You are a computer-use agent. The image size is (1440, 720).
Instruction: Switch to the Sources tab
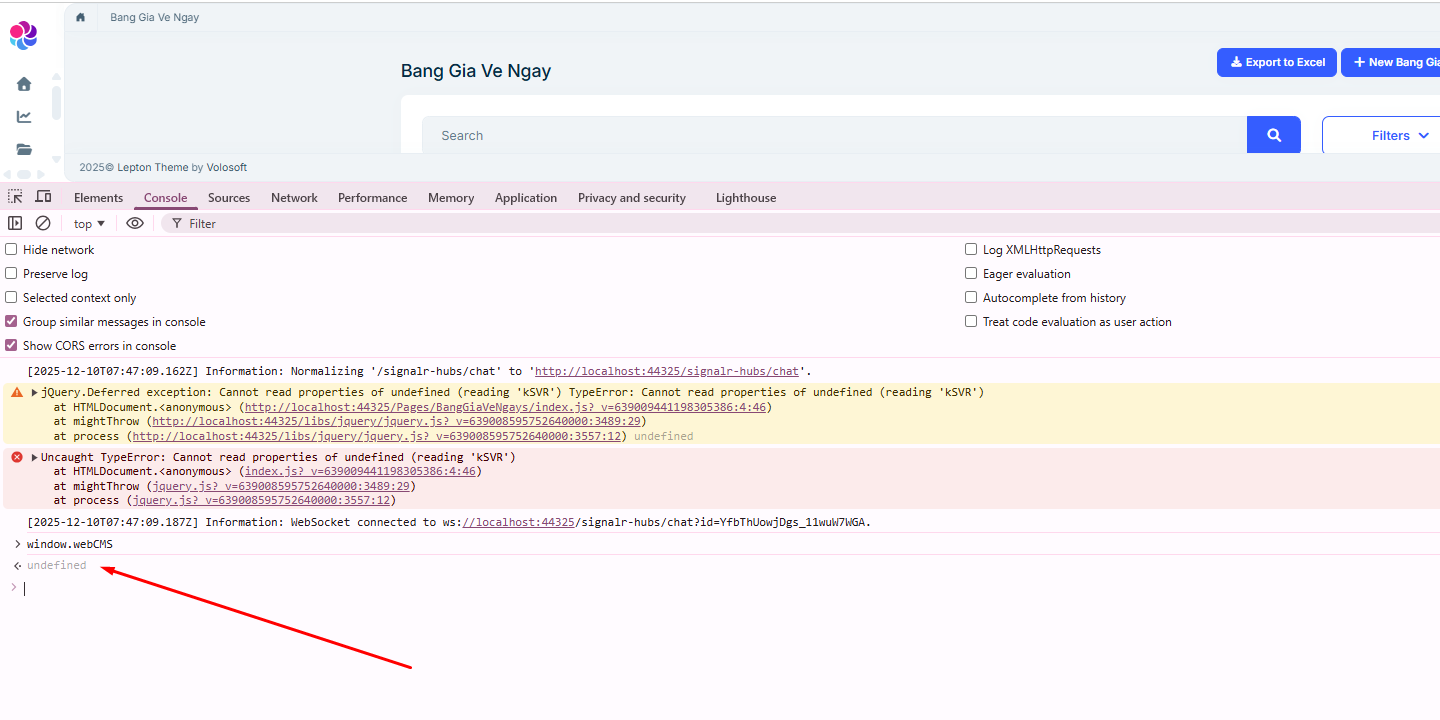[x=229, y=198]
